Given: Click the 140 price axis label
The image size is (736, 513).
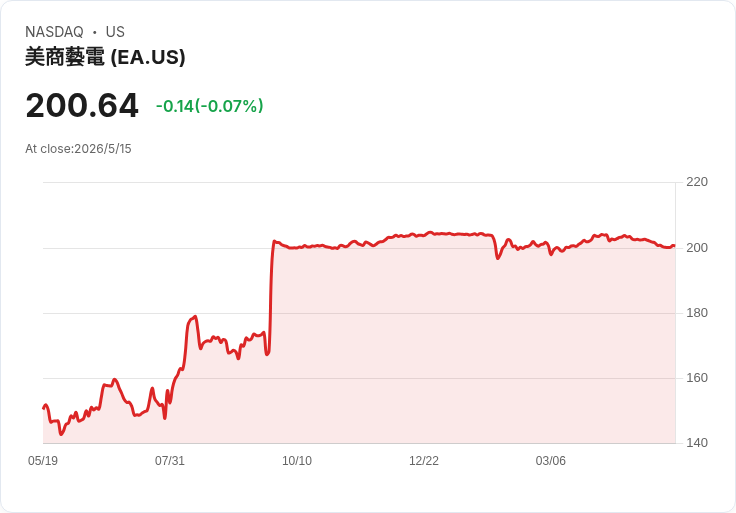Looking at the screenshot, I should point(697,443).
